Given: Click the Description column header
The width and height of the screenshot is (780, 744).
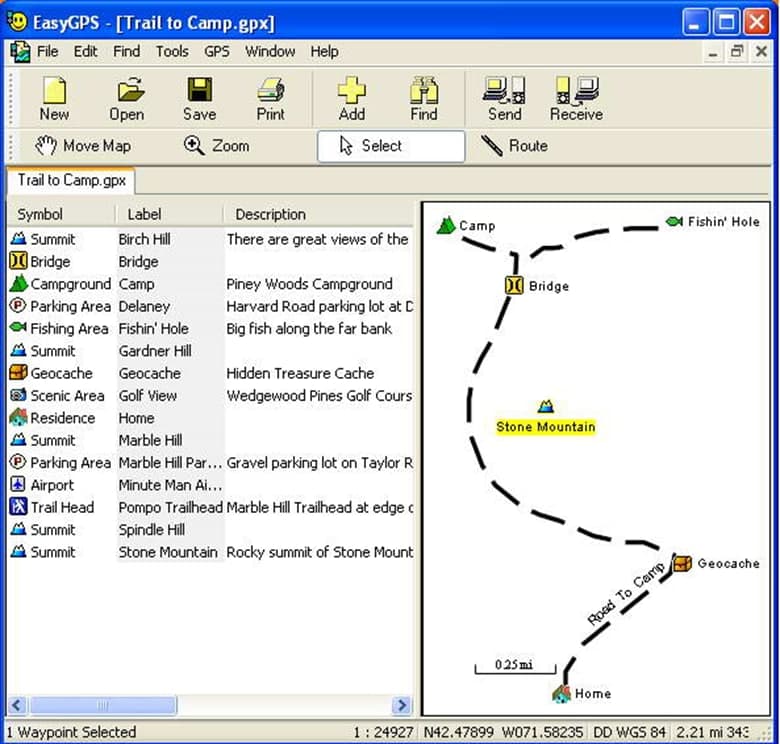Looking at the screenshot, I should [x=270, y=214].
